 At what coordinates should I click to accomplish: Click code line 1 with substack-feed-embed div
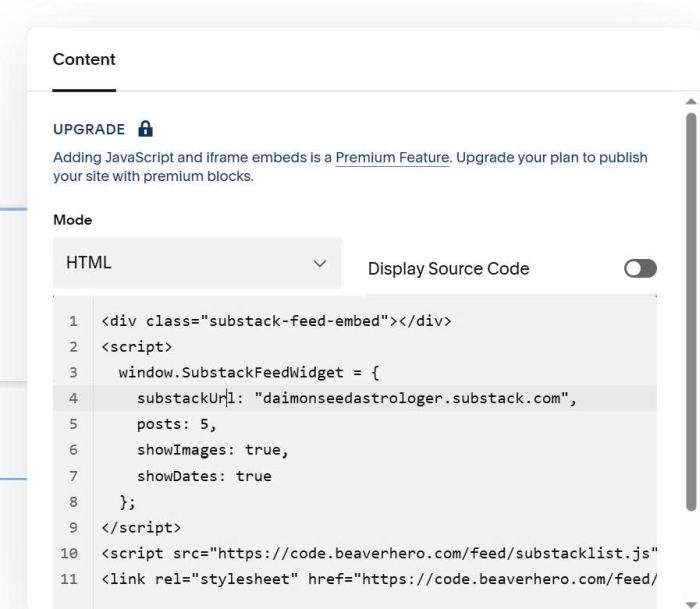point(276,321)
